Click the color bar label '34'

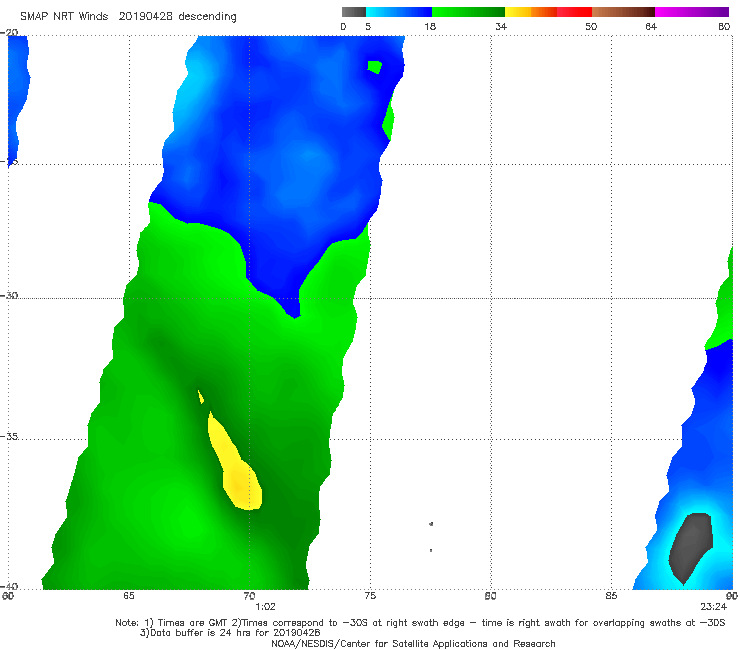[x=501, y=26]
